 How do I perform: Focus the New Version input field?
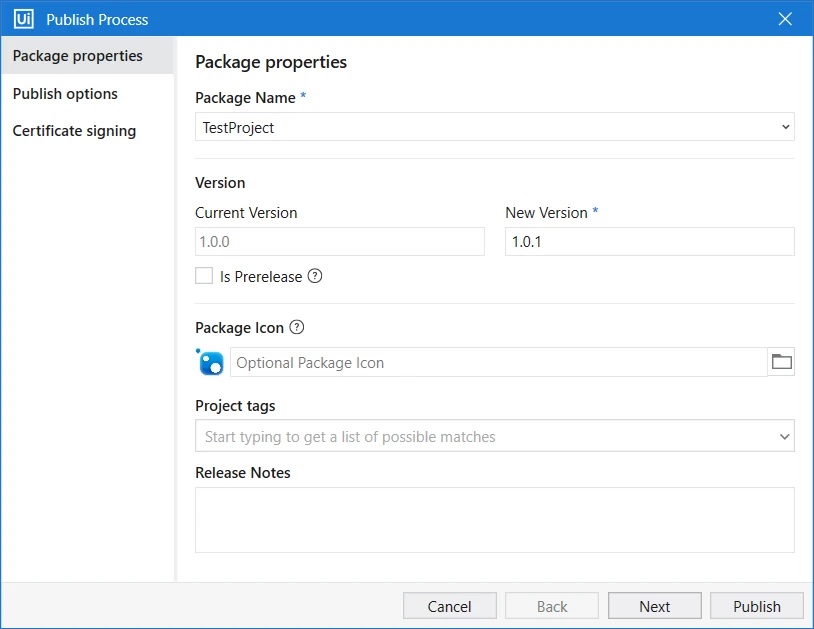coord(649,241)
